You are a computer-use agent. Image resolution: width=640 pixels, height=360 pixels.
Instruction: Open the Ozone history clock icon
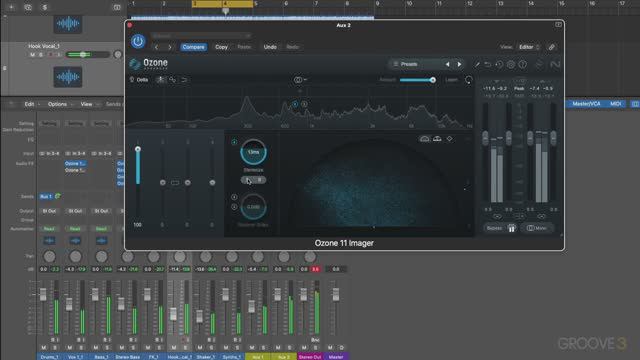[x=499, y=64]
